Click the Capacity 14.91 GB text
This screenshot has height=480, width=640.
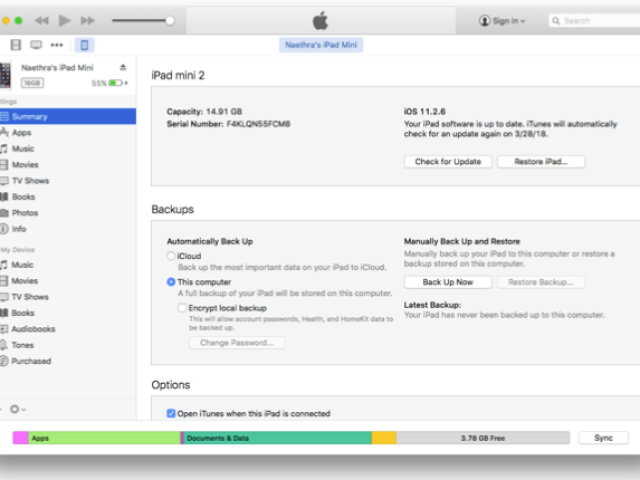[x=204, y=111]
